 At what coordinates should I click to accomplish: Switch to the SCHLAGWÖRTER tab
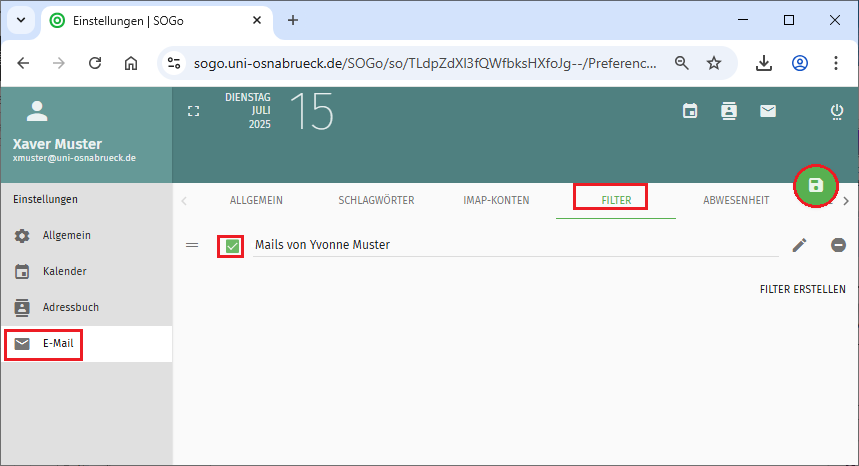376,200
